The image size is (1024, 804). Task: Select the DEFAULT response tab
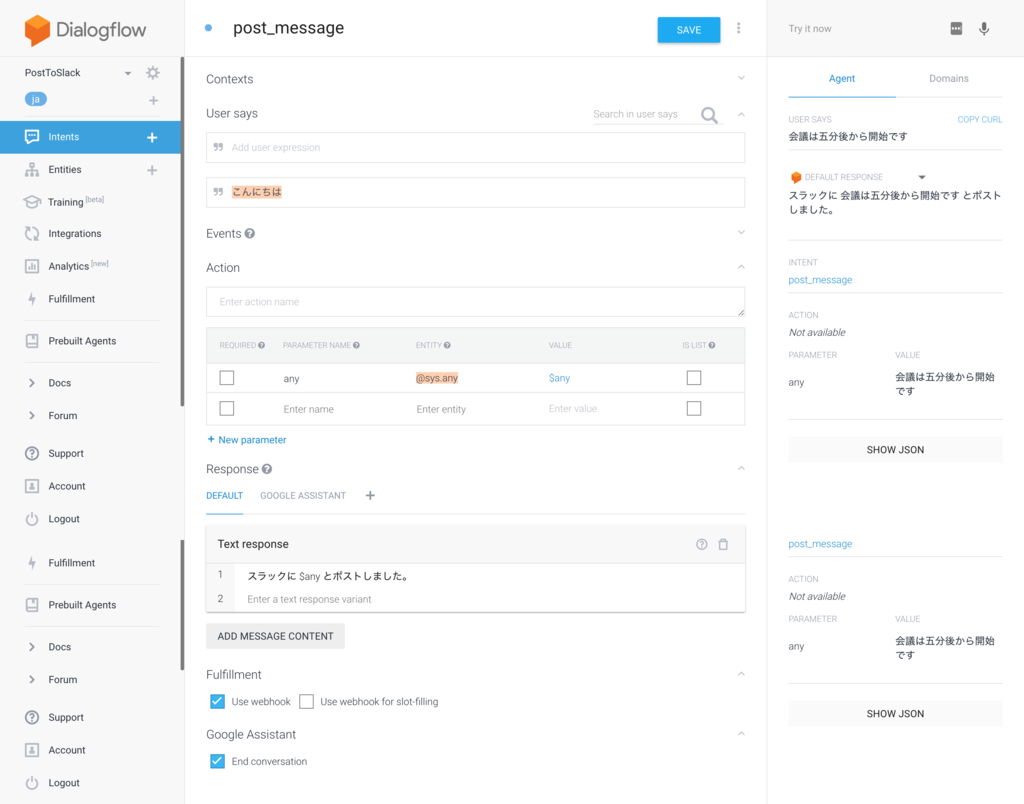click(225, 496)
